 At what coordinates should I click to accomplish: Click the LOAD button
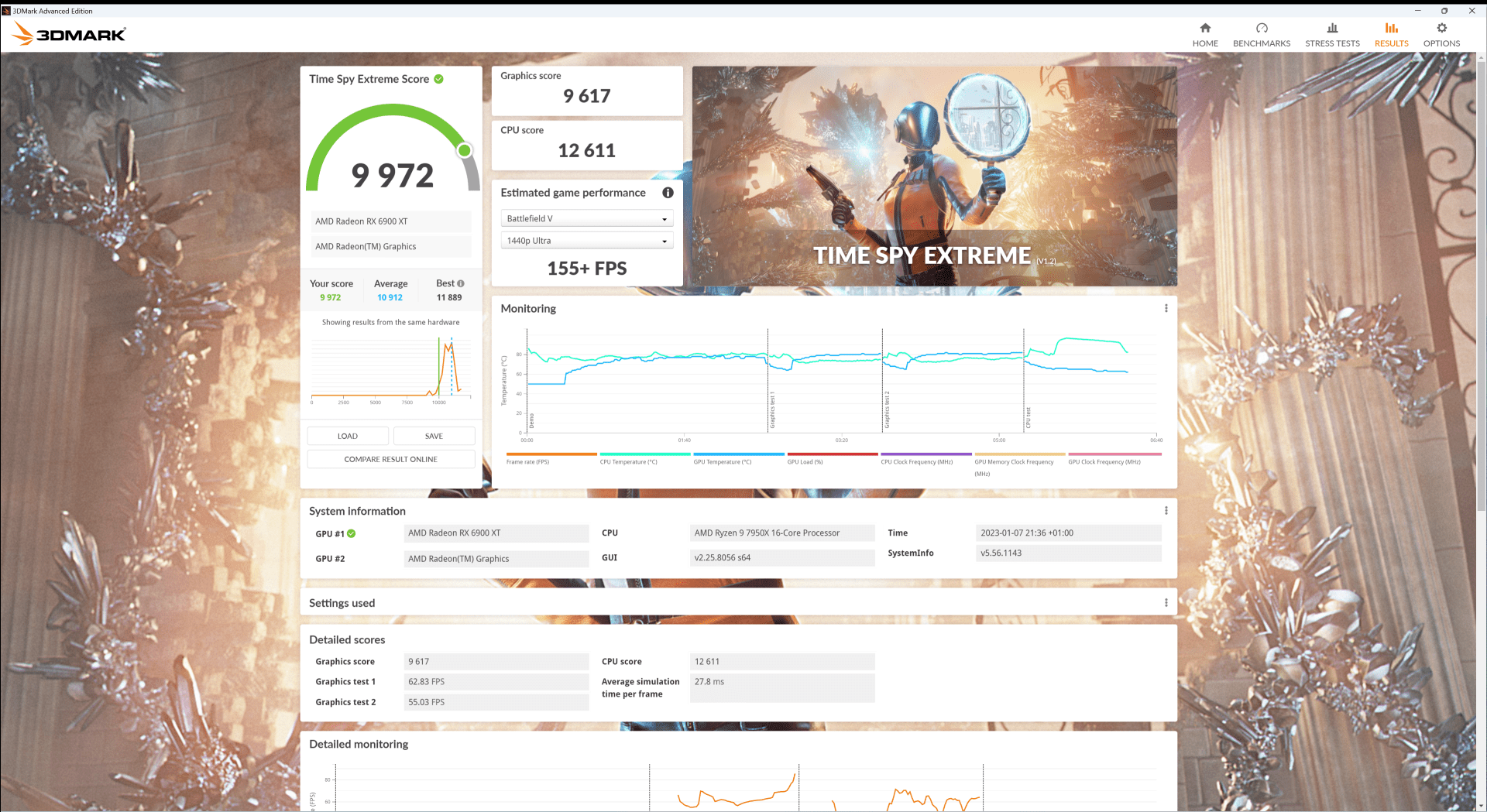348,436
